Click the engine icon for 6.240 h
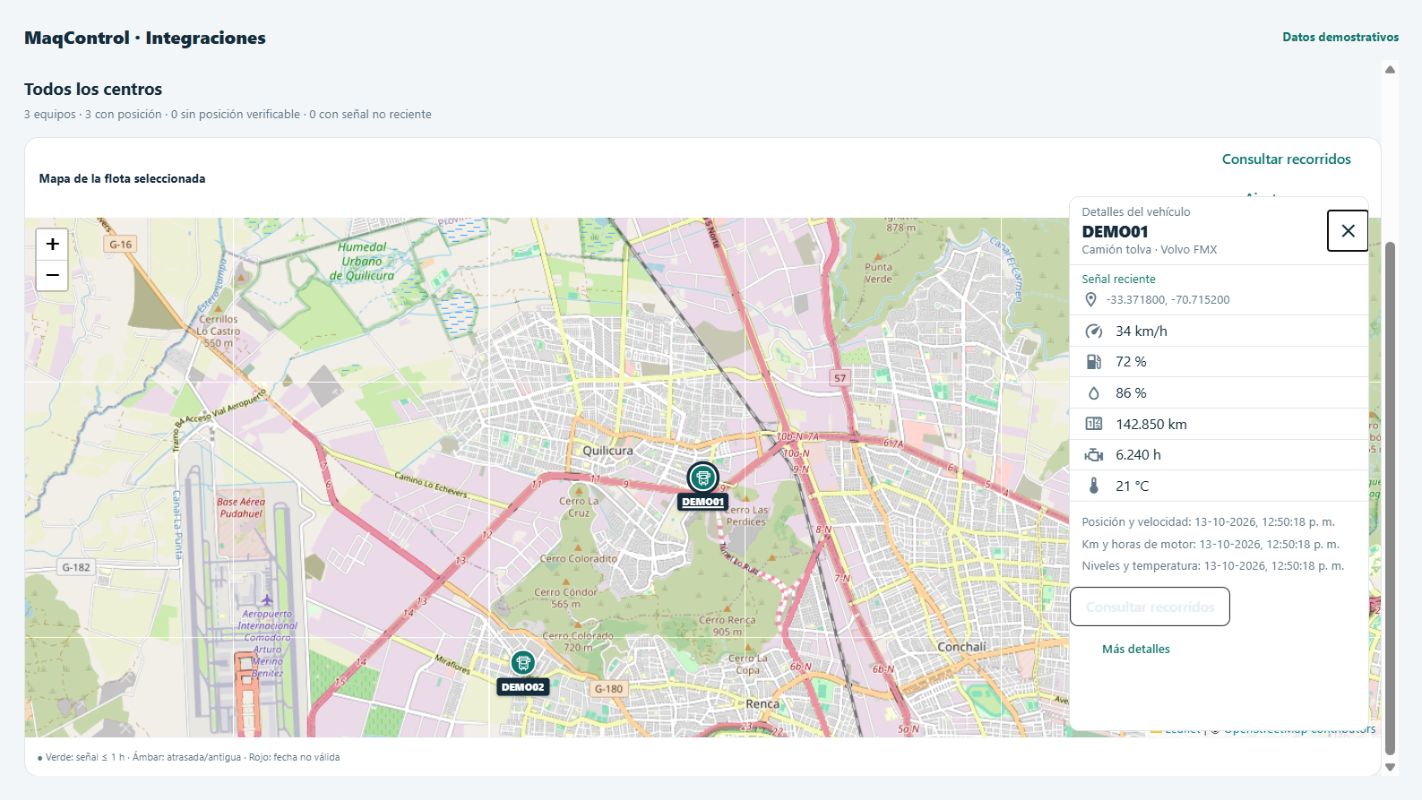 pos(1093,455)
